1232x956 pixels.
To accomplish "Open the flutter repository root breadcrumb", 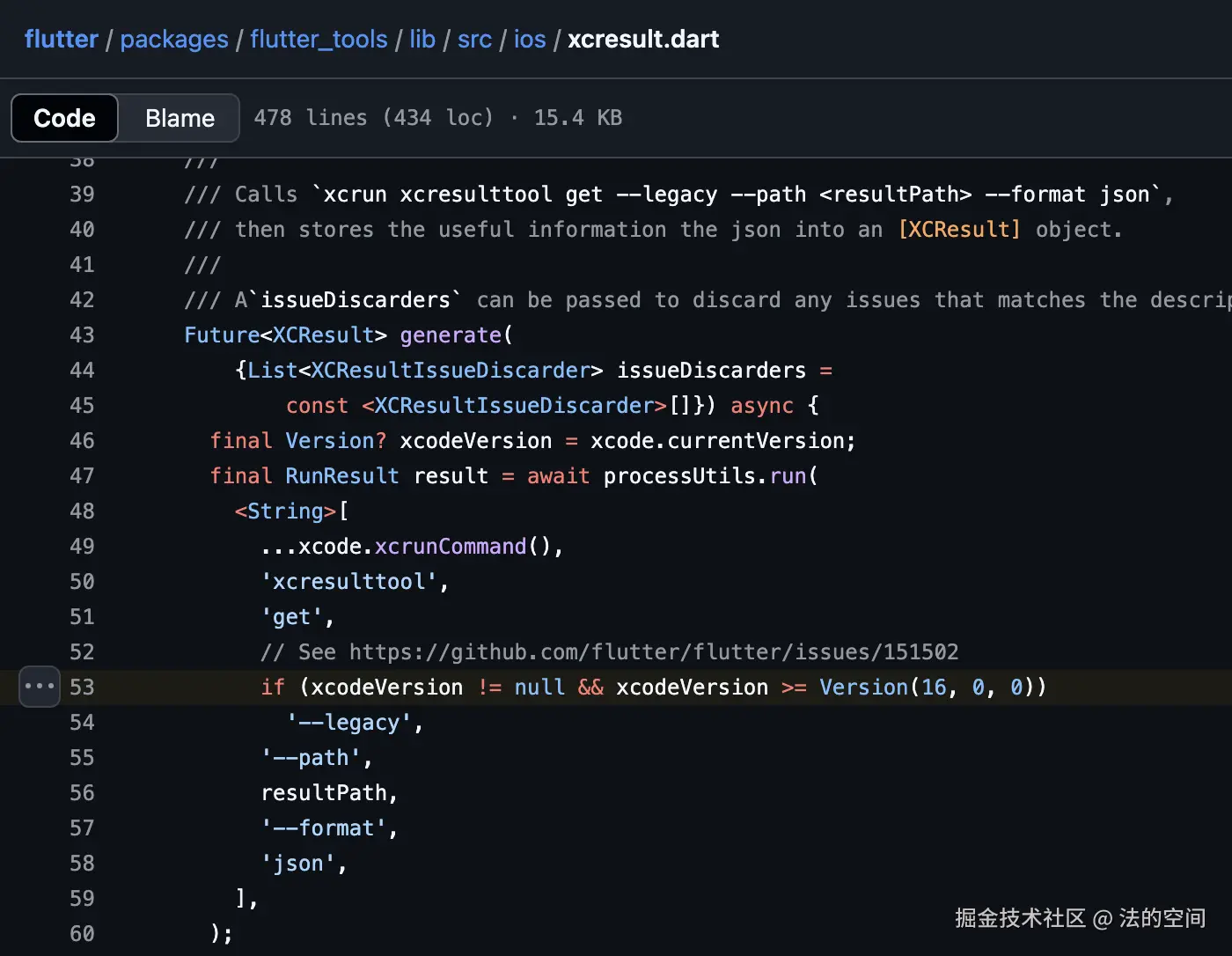I will (61, 40).
